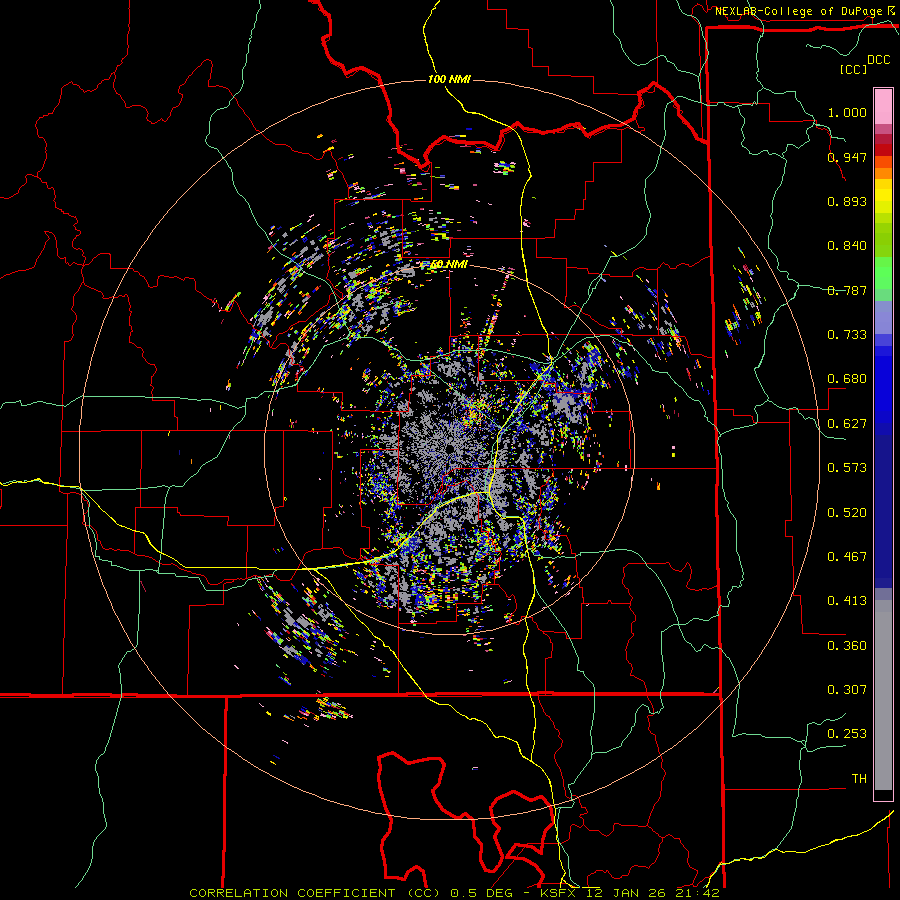Click the CORRELATION COEFFICIENT (CC) caption text
The image size is (900, 900).
314,893
